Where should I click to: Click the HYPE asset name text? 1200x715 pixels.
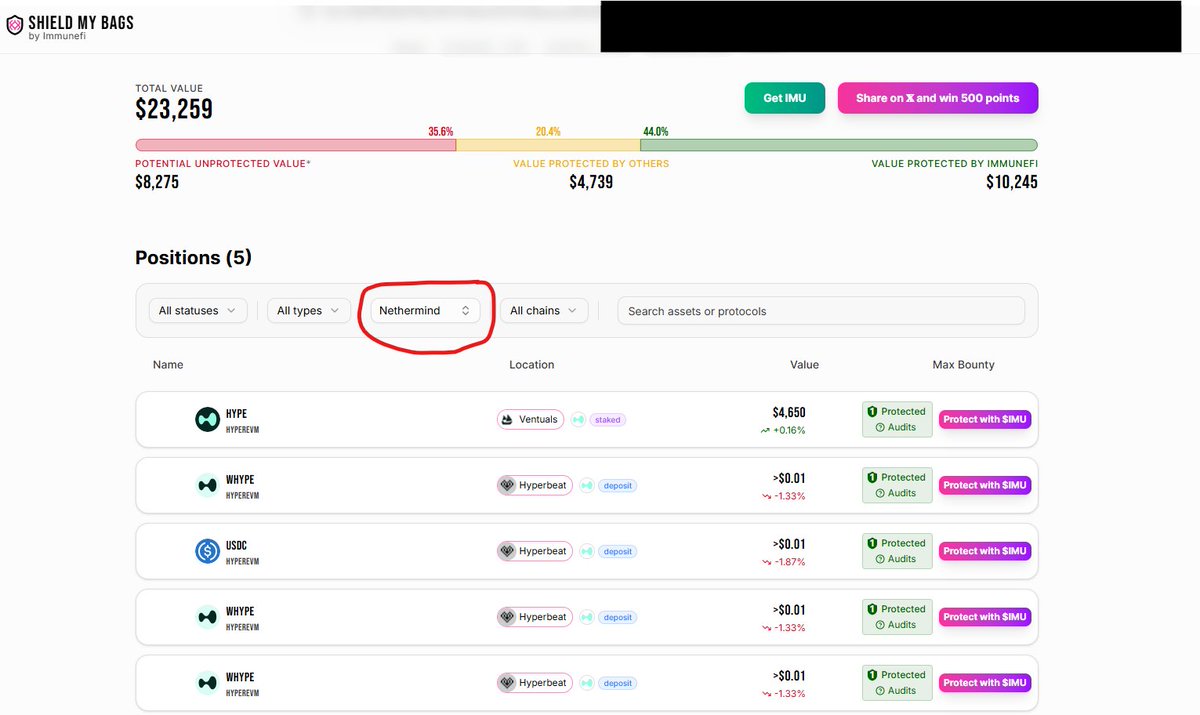point(236,414)
